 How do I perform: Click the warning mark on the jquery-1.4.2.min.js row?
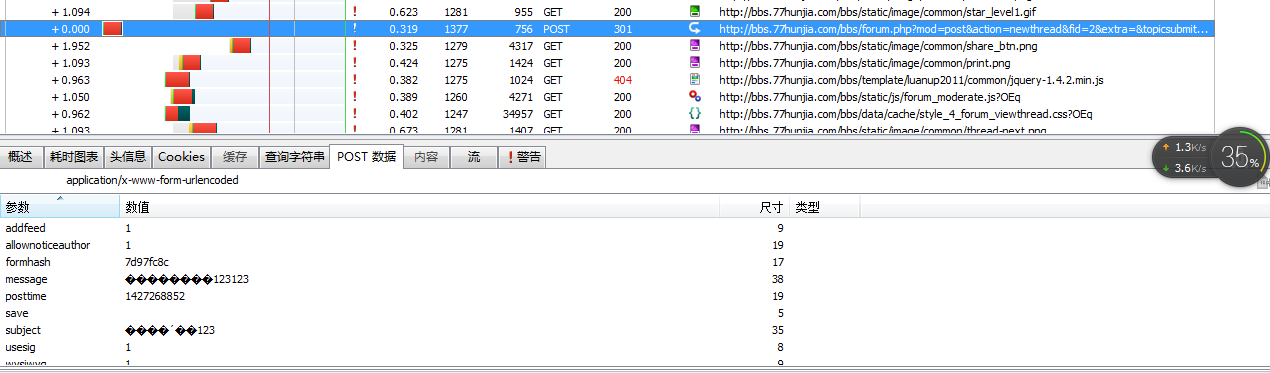click(x=354, y=80)
